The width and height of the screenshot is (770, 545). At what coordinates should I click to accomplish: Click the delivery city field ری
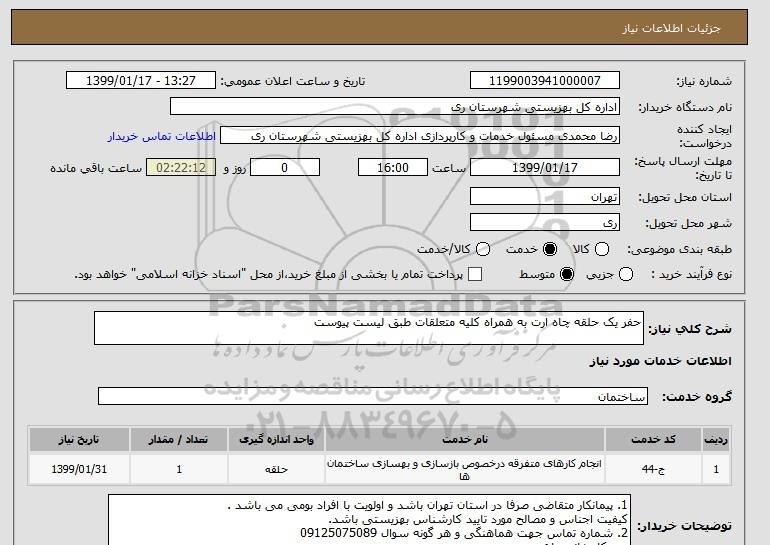[545, 222]
